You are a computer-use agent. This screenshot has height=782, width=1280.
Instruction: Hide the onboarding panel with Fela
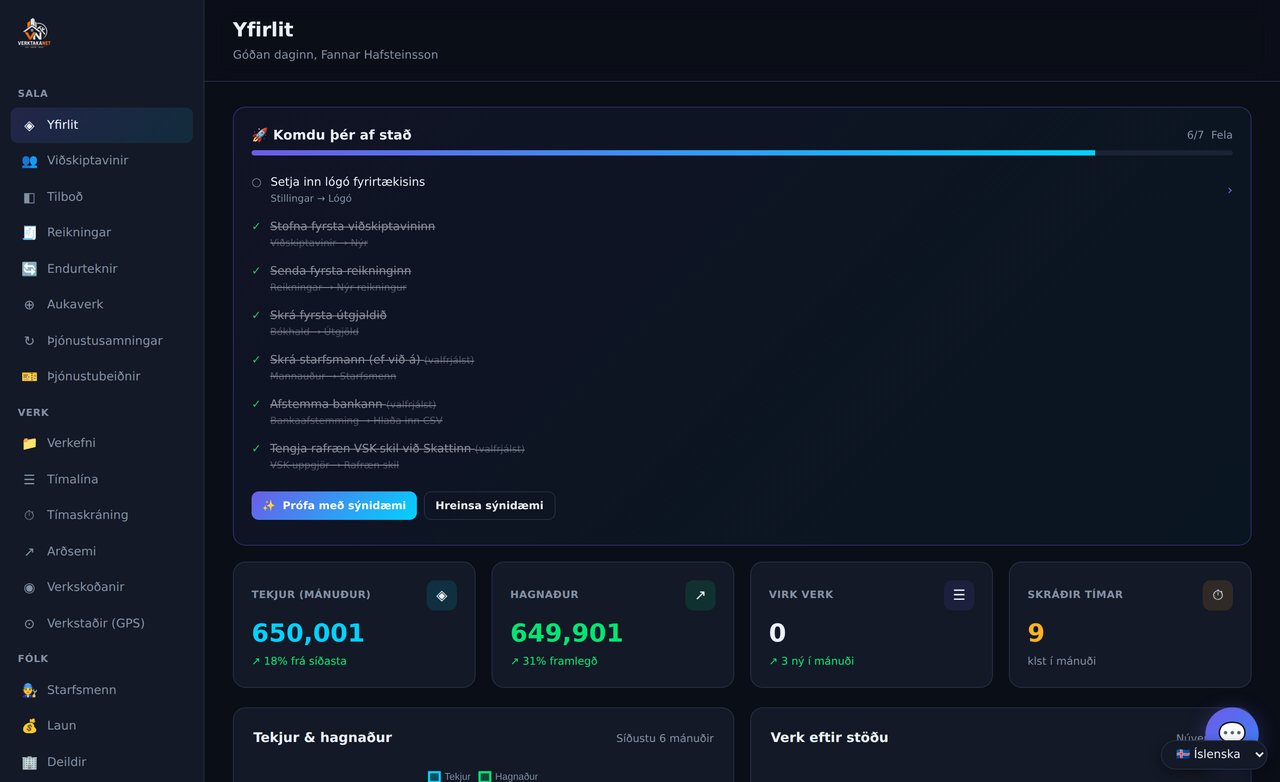tap(1221, 135)
